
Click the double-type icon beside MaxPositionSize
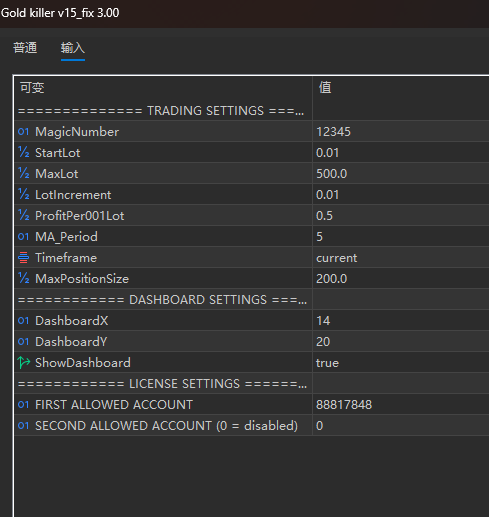point(24,279)
